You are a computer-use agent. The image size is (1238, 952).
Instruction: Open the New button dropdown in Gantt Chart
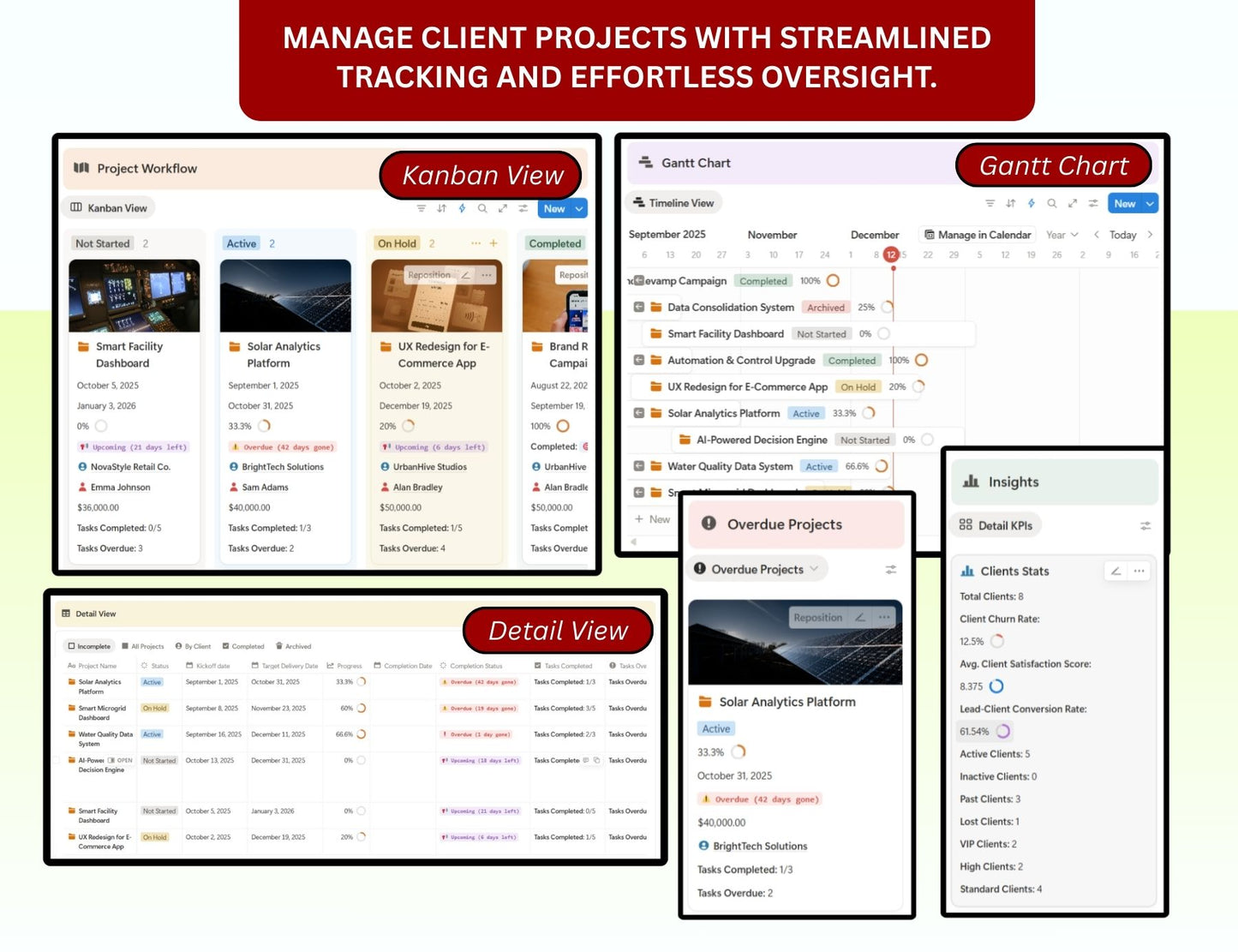pyautogui.click(x=1149, y=203)
